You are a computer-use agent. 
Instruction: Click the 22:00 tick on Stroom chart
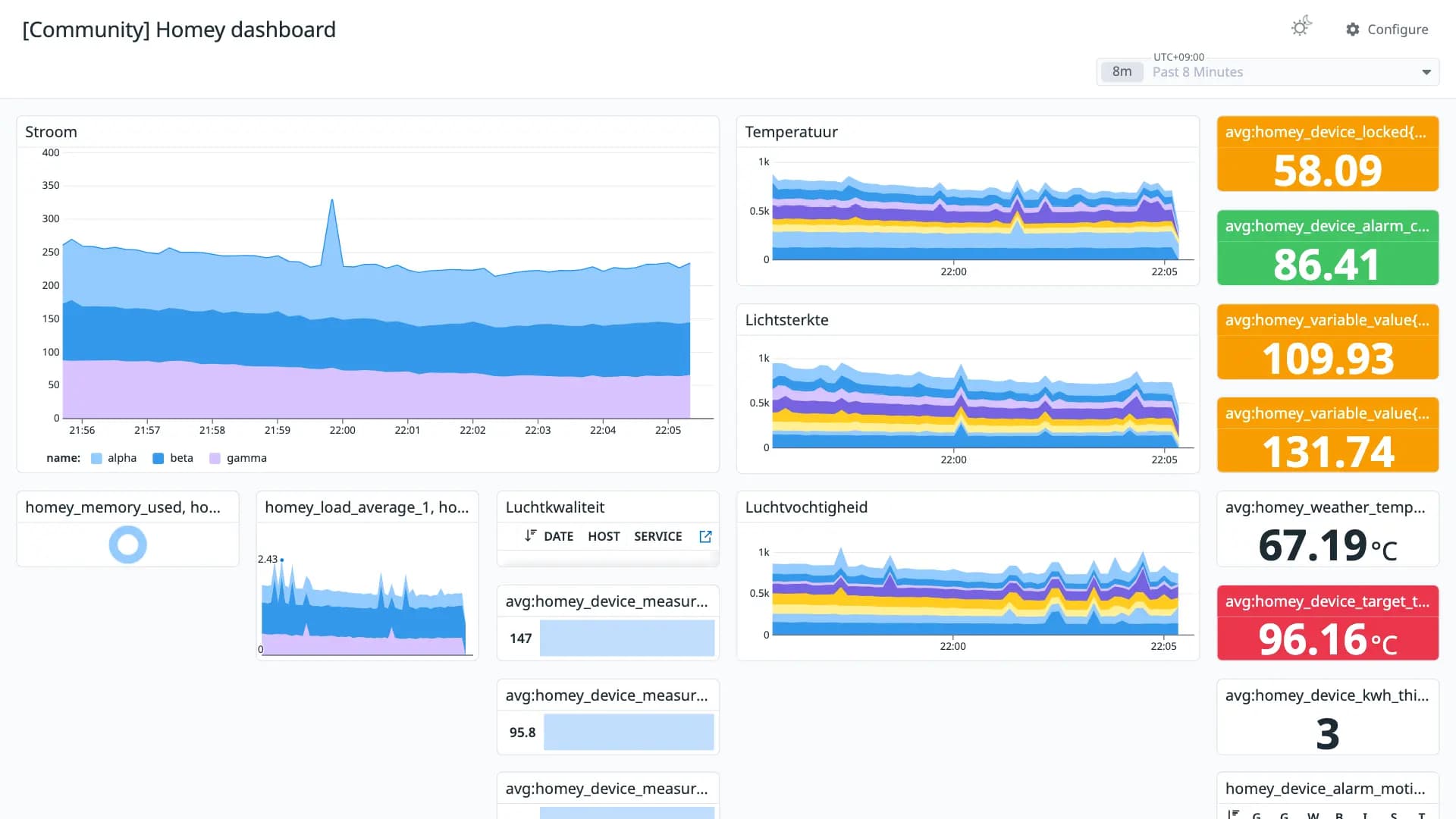(x=342, y=430)
